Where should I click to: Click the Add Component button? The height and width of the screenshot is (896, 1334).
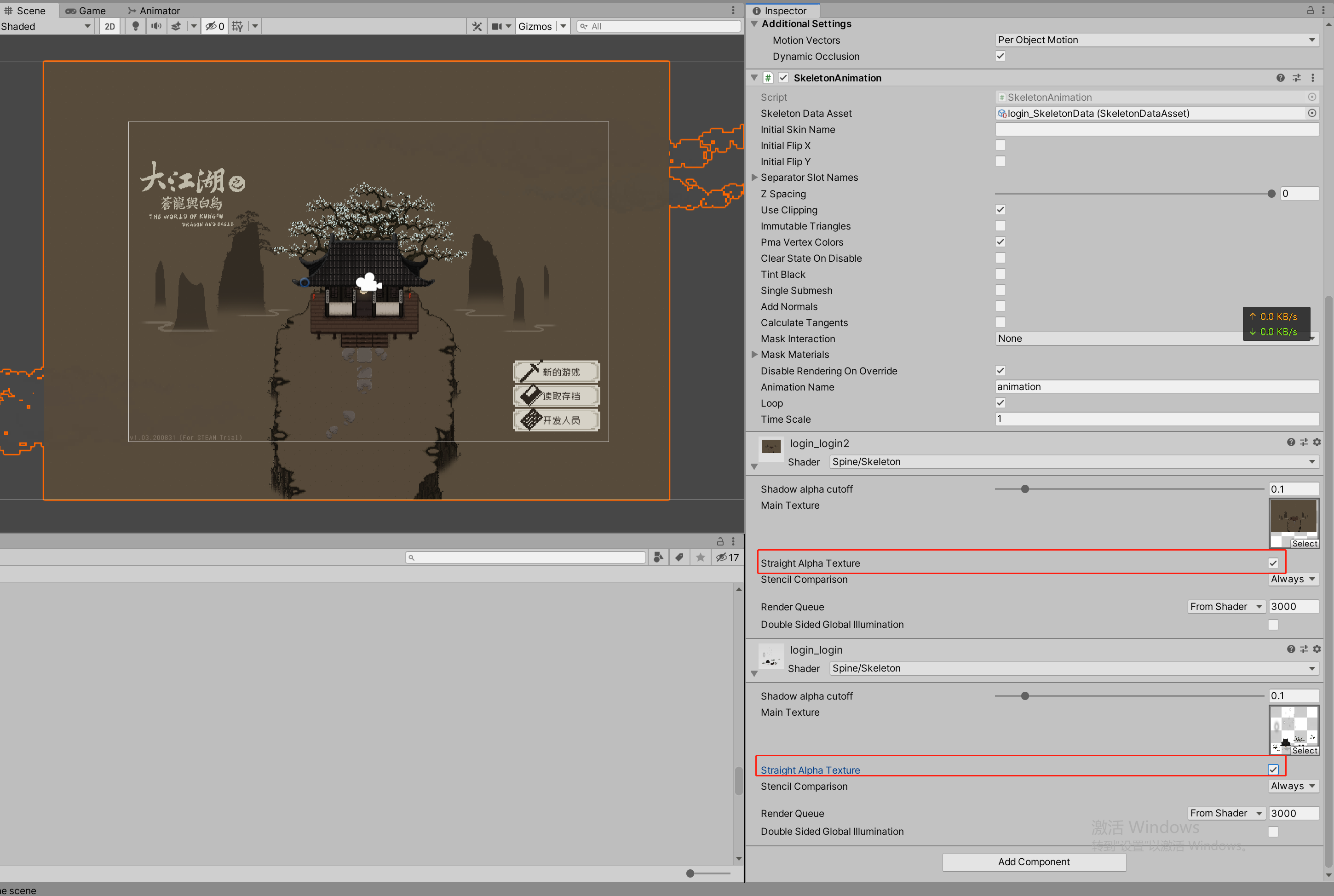tap(1034, 862)
